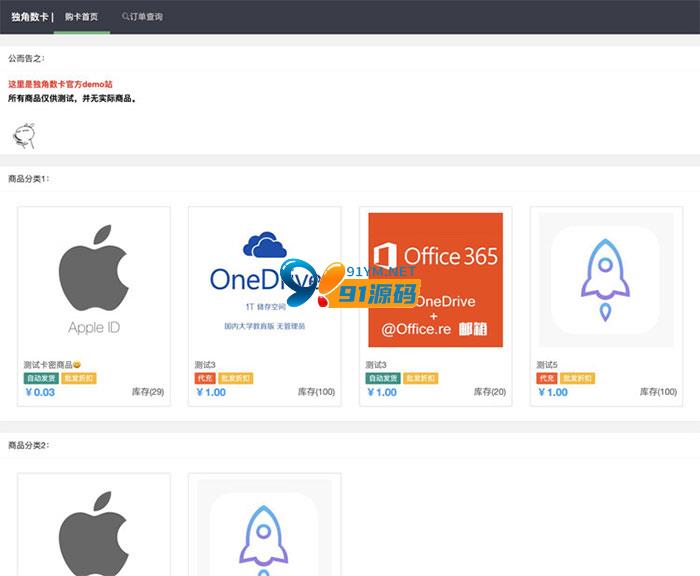This screenshot has height=576, width=700.
Task: Click the 库存(100) stock label on the OneDrive card
Action: point(317,392)
